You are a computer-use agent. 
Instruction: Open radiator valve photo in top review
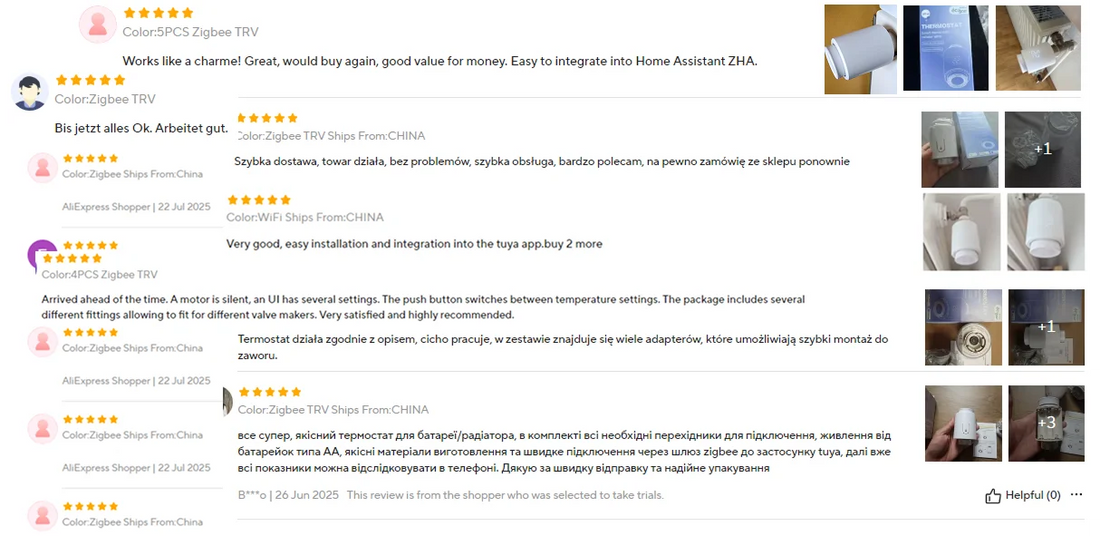1040,48
